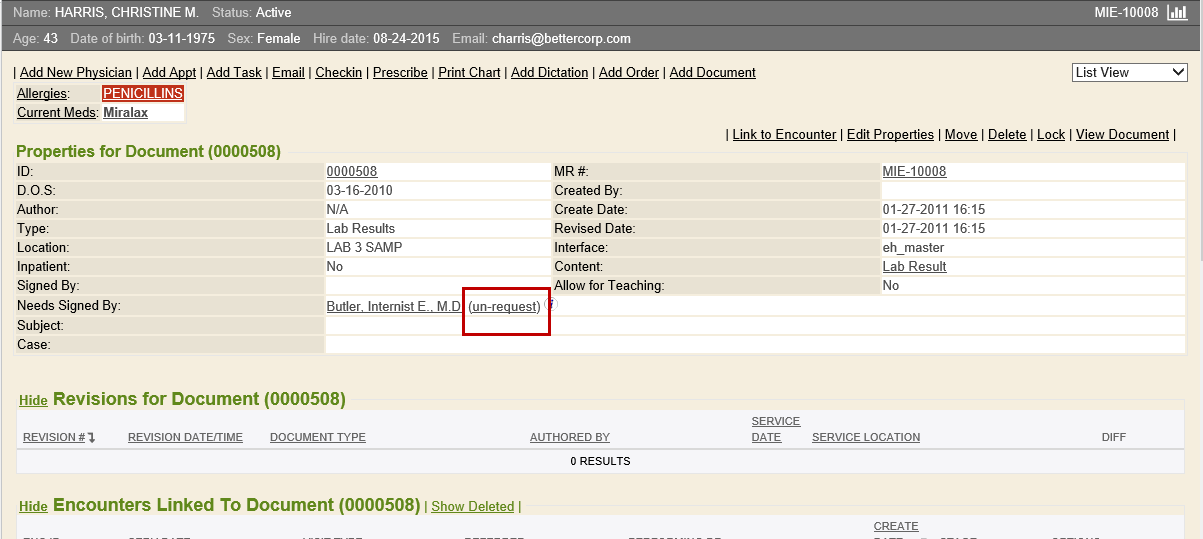
Task: Open the List View dropdown
Action: [1129, 73]
